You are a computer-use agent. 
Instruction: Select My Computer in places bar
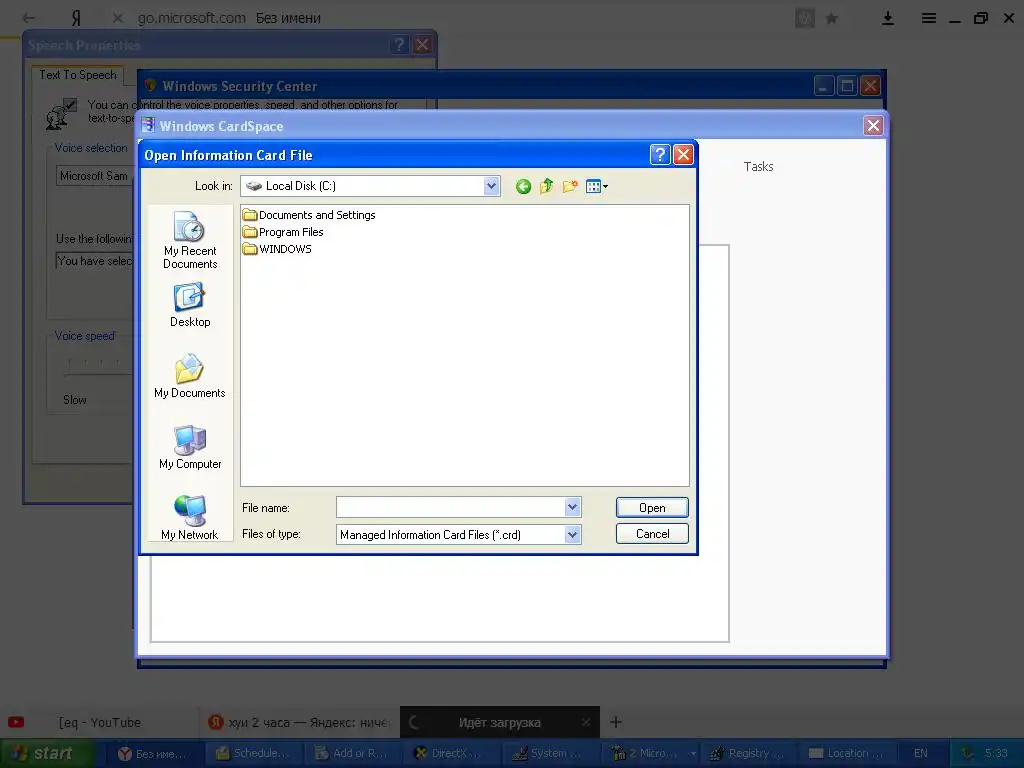click(190, 447)
